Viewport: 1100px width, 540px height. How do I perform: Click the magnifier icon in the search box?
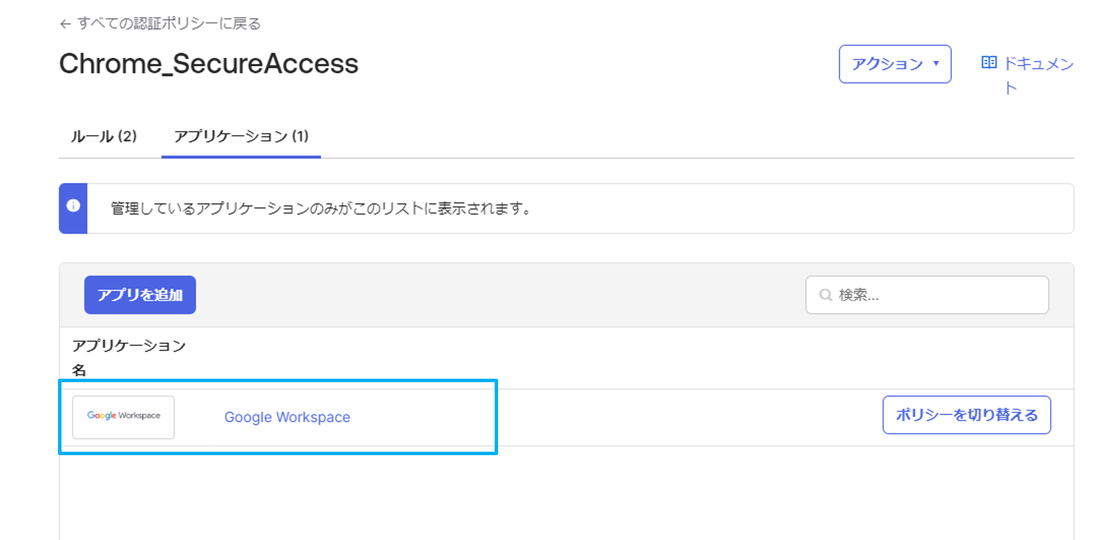click(x=826, y=295)
